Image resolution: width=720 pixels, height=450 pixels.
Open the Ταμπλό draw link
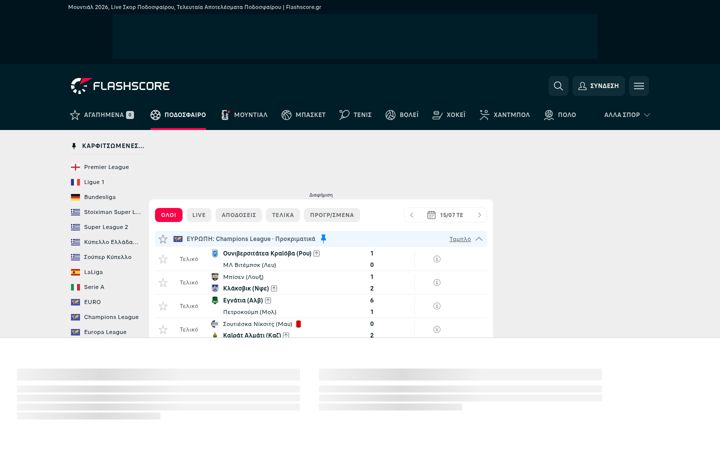[x=460, y=239]
